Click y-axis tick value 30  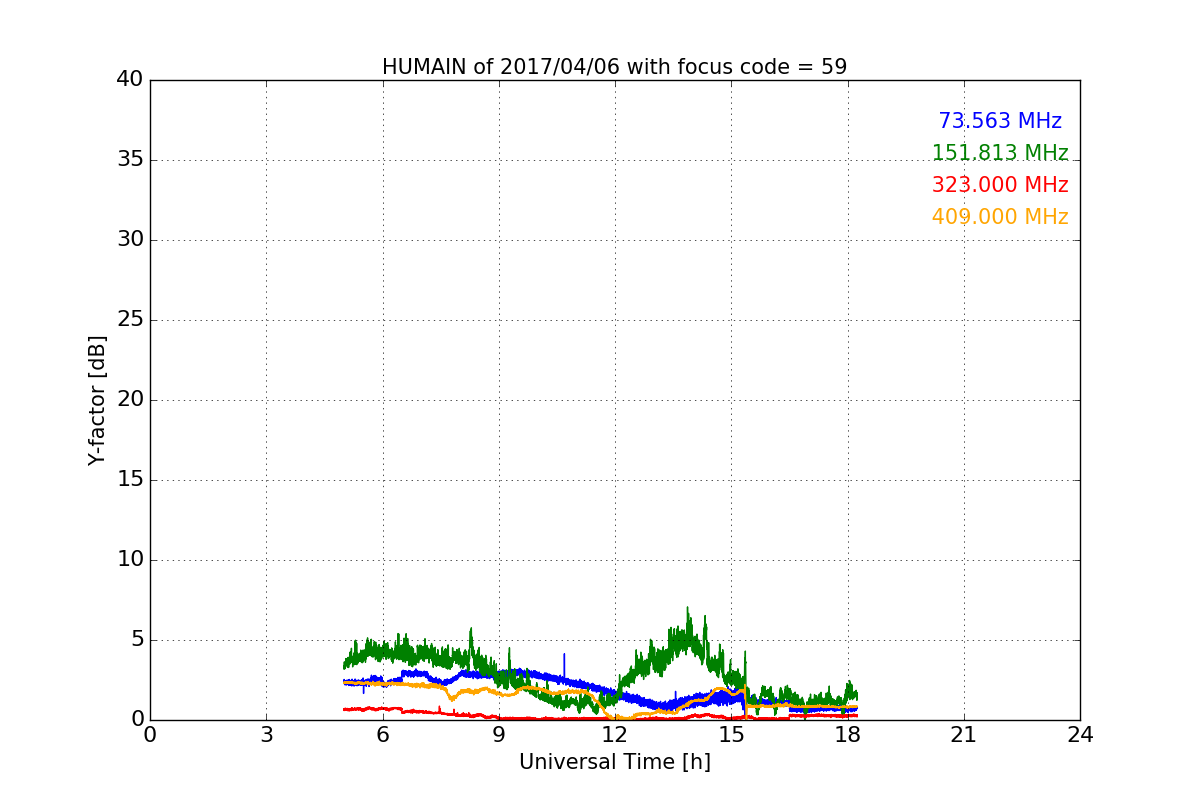(130, 240)
